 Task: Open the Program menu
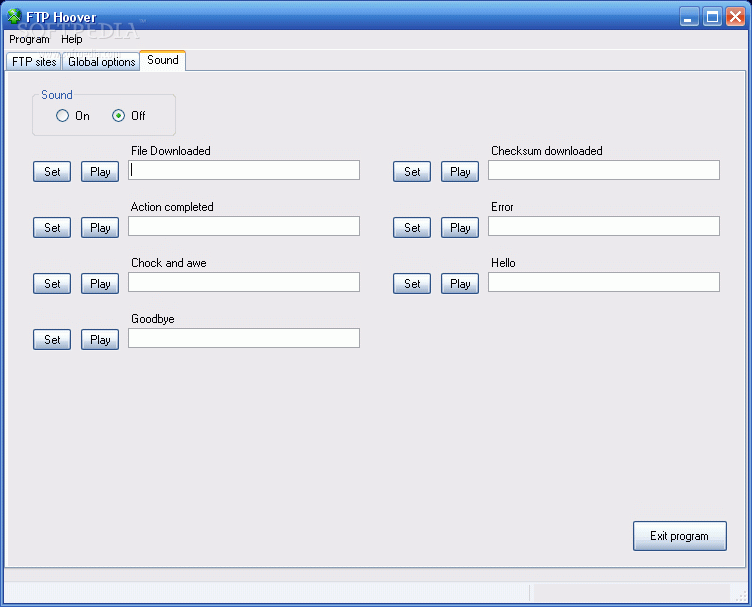click(x=29, y=39)
